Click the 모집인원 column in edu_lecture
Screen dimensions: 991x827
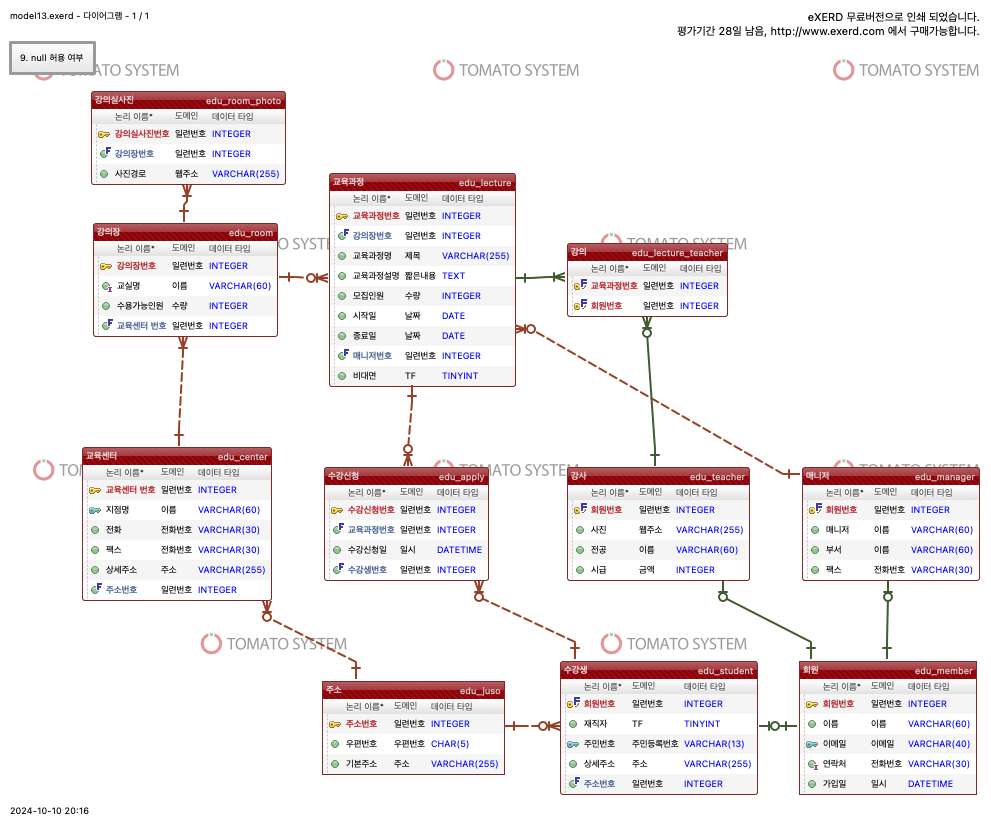(422, 296)
